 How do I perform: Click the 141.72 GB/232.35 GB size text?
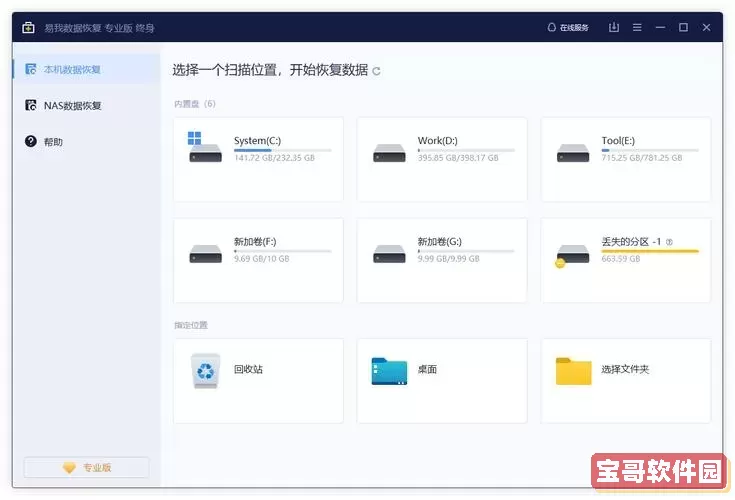click(274, 158)
